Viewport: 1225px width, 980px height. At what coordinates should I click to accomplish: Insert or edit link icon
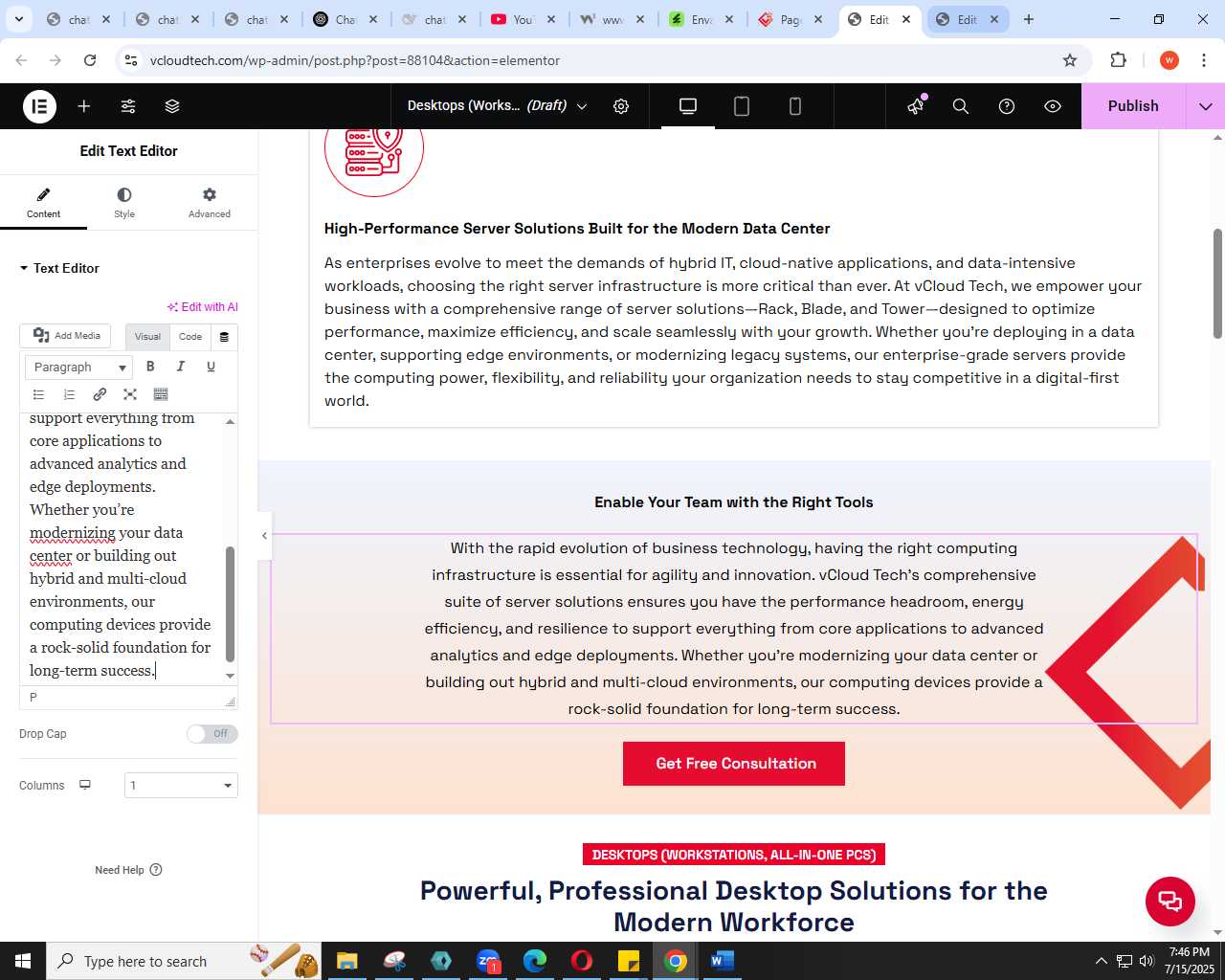pyautogui.click(x=100, y=394)
